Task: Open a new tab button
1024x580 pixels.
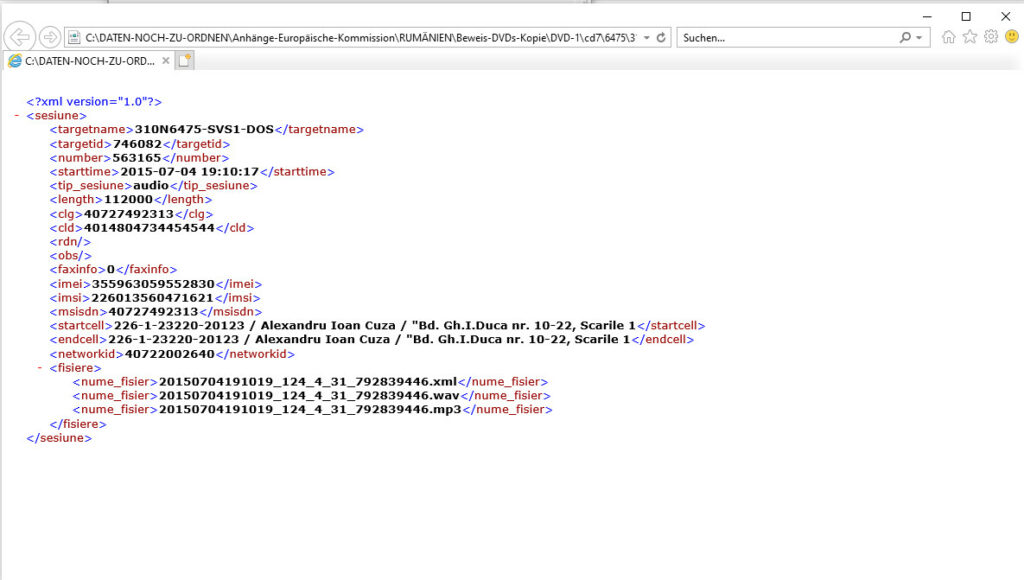Action: tap(185, 61)
